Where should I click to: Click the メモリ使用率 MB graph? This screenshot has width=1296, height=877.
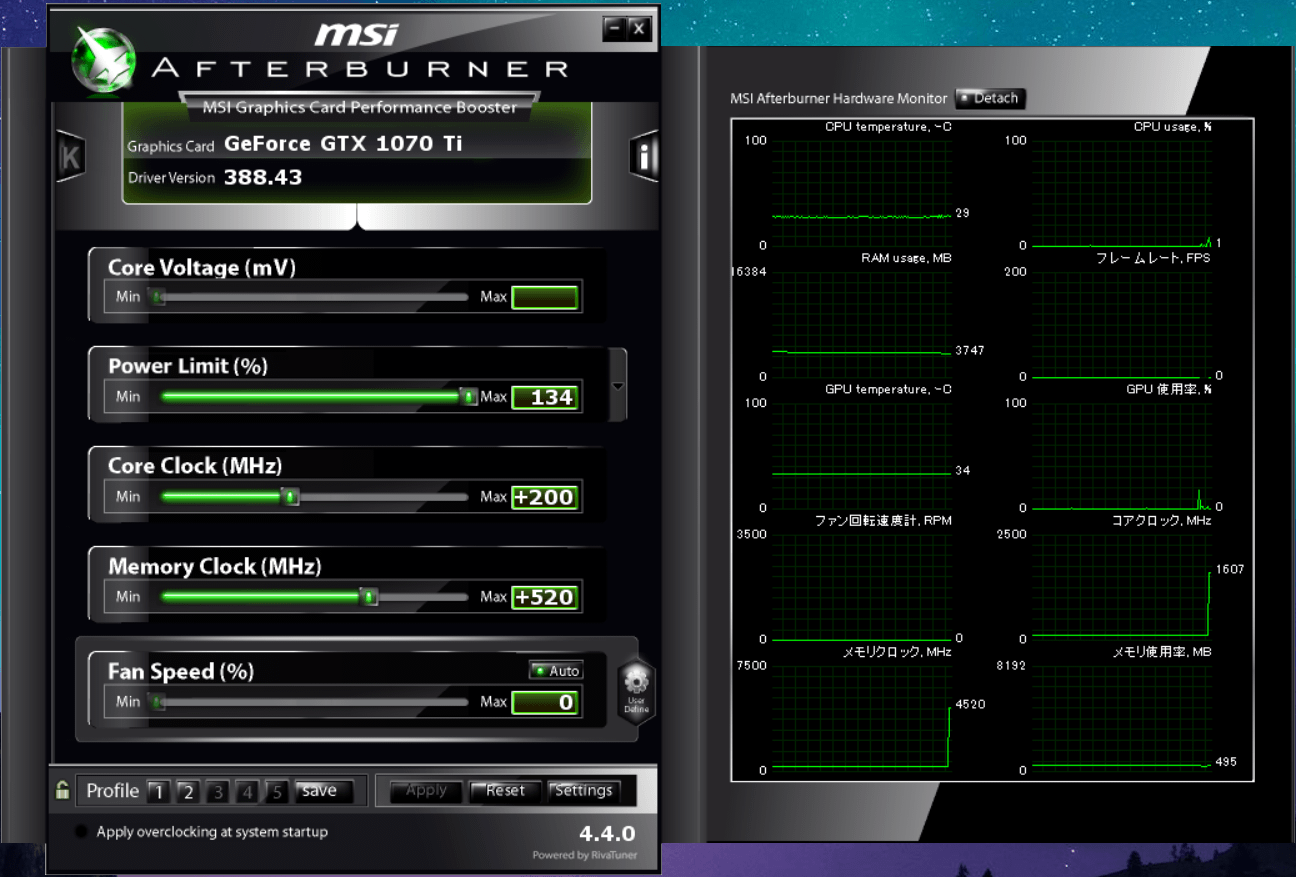1122,718
